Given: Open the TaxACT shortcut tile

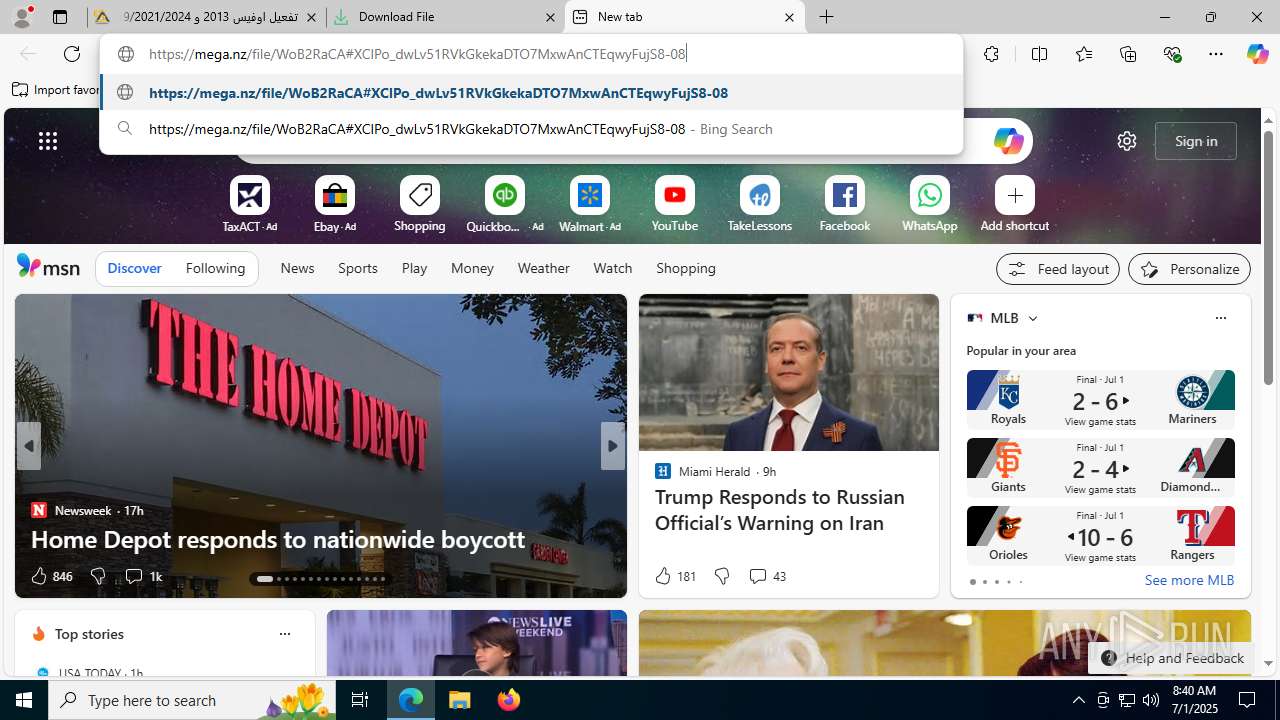Looking at the screenshot, I should tap(250, 195).
